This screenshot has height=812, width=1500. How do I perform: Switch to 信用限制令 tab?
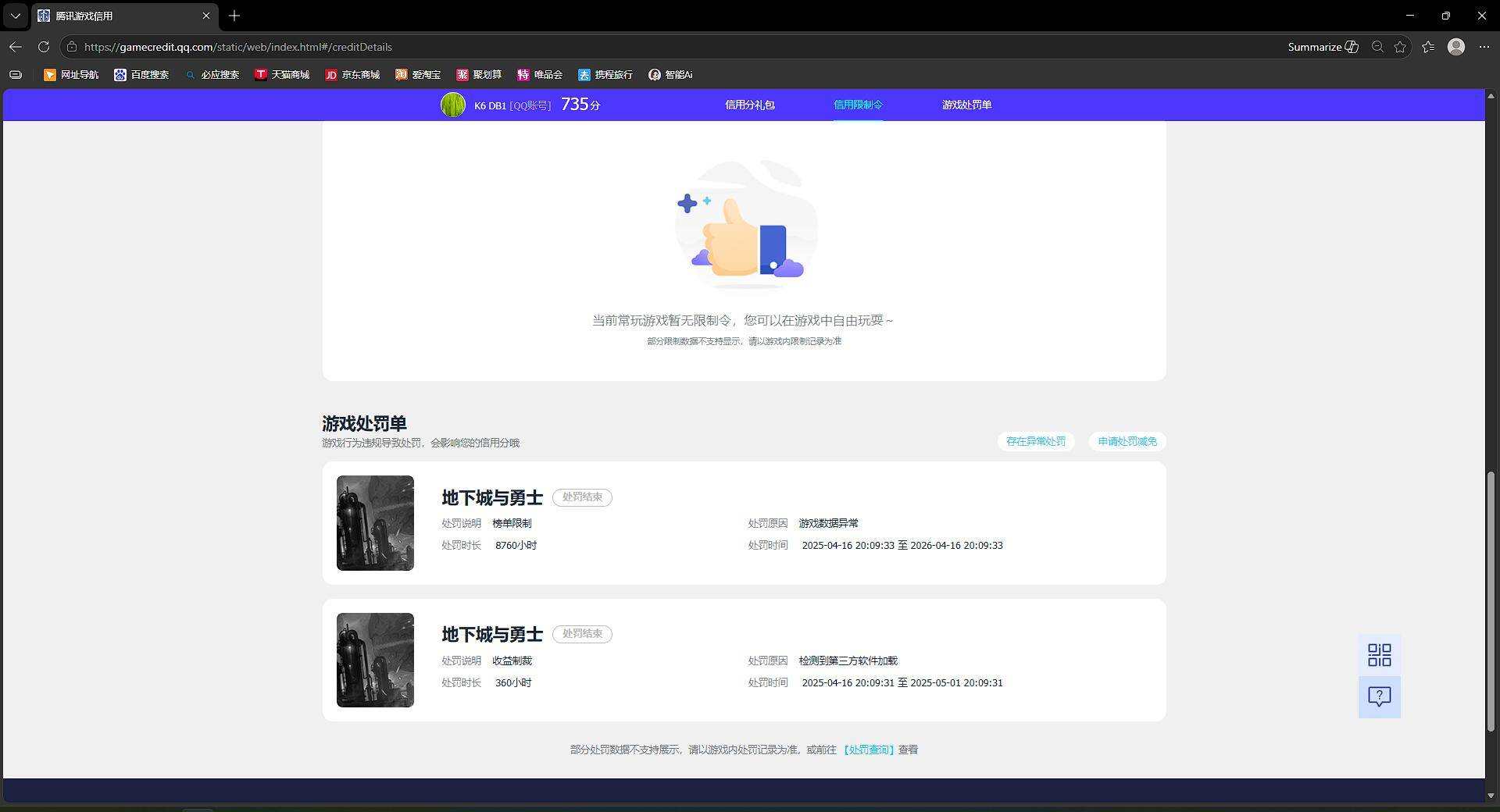858,105
